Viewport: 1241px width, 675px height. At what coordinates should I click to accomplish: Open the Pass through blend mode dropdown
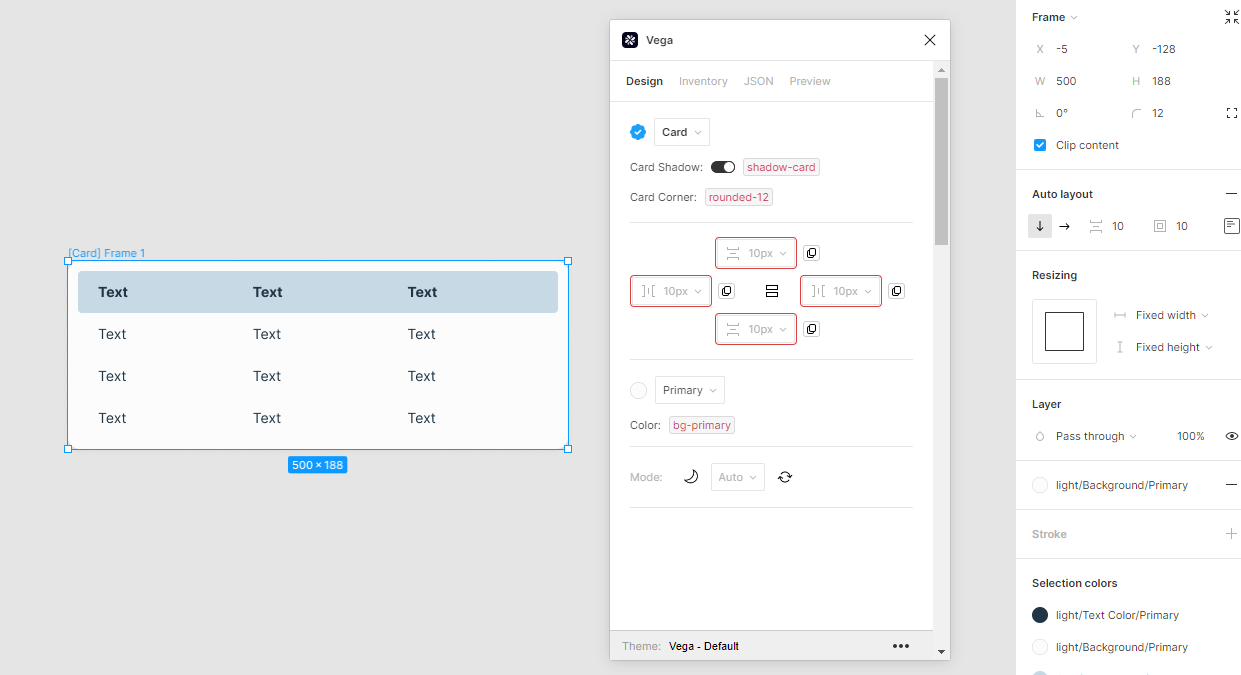tap(1097, 436)
